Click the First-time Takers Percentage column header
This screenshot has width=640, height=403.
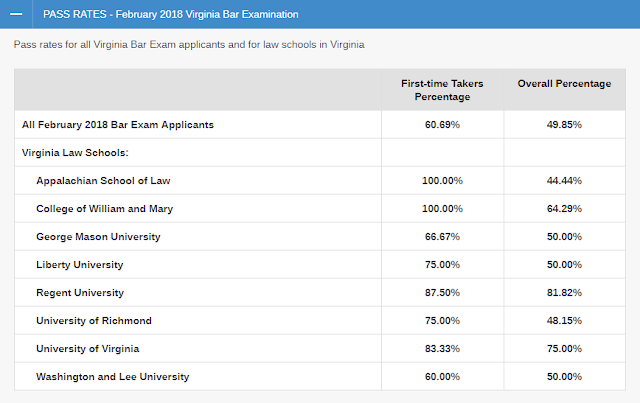(x=442, y=90)
